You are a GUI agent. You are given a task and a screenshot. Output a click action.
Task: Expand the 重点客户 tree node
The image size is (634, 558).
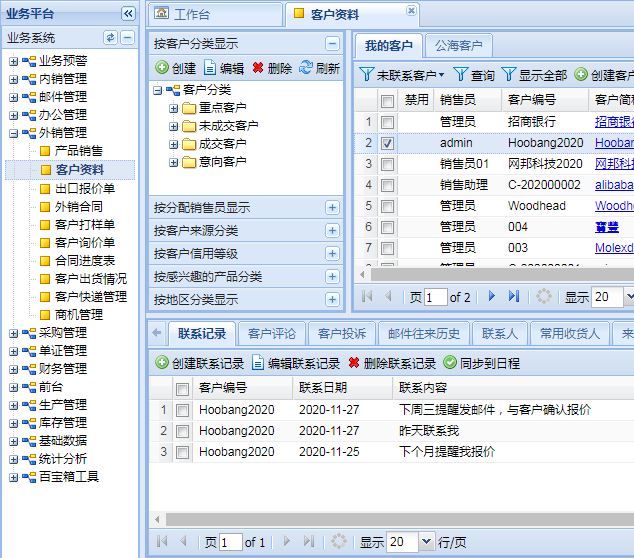(174, 108)
